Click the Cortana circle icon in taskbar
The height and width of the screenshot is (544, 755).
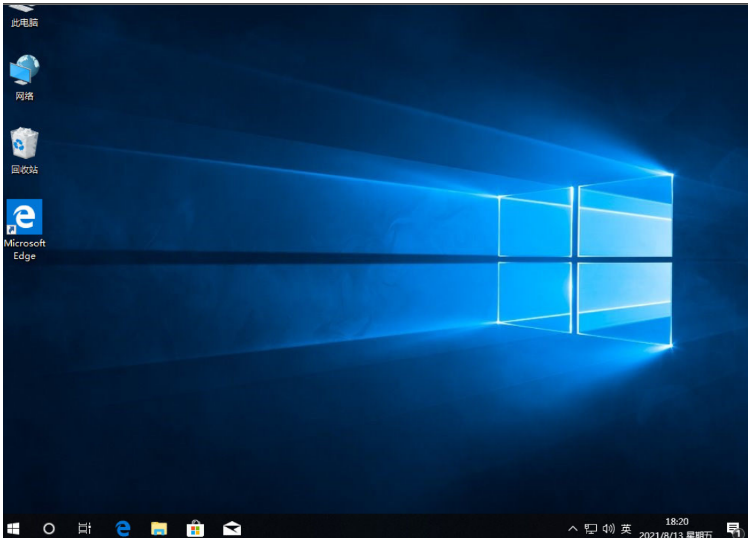pyautogui.click(x=49, y=528)
